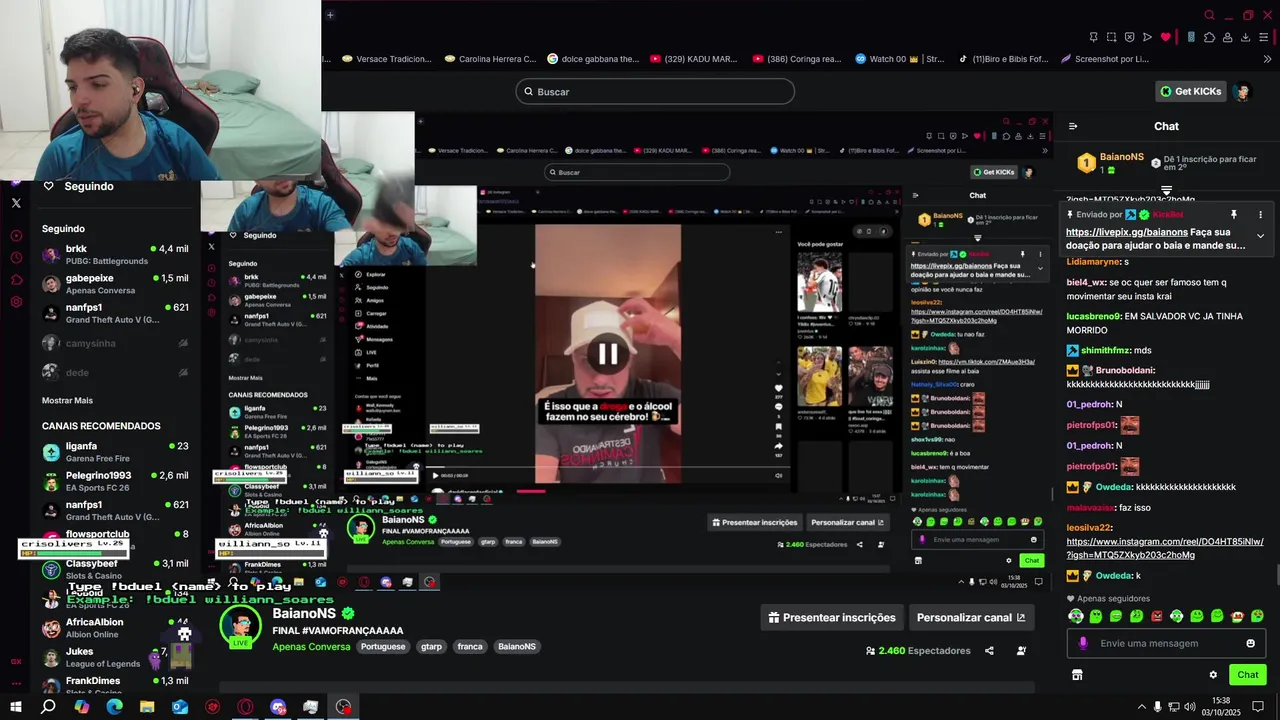Image resolution: width=1280 pixels, height=720 pixels.
Task: Open the Kick shop icon below chat
Action: pyautogui.click(x=1077, y=675)
